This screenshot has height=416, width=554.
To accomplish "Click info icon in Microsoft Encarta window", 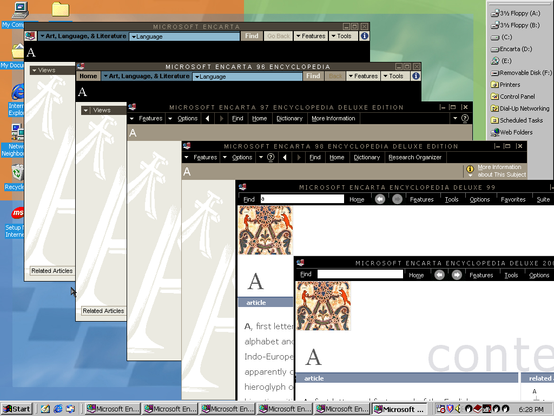I will [x=364, y=36].
